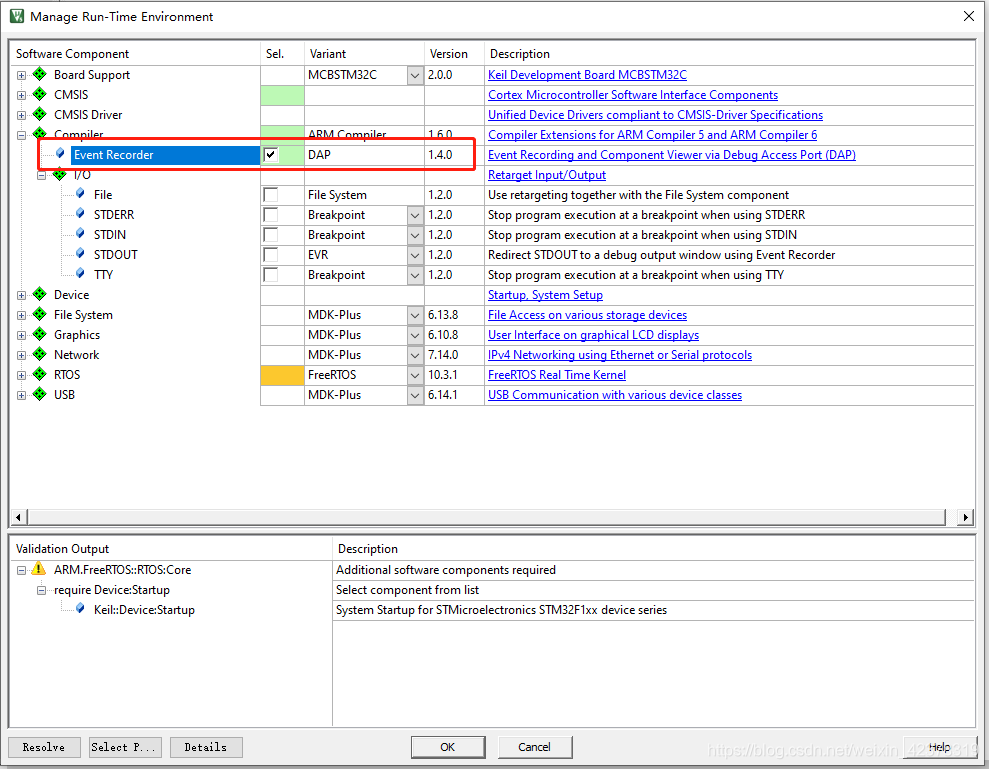Click the icon beside Keil::Device:Startup
This screenshot has height=769, width=989.
click(80, 609)
